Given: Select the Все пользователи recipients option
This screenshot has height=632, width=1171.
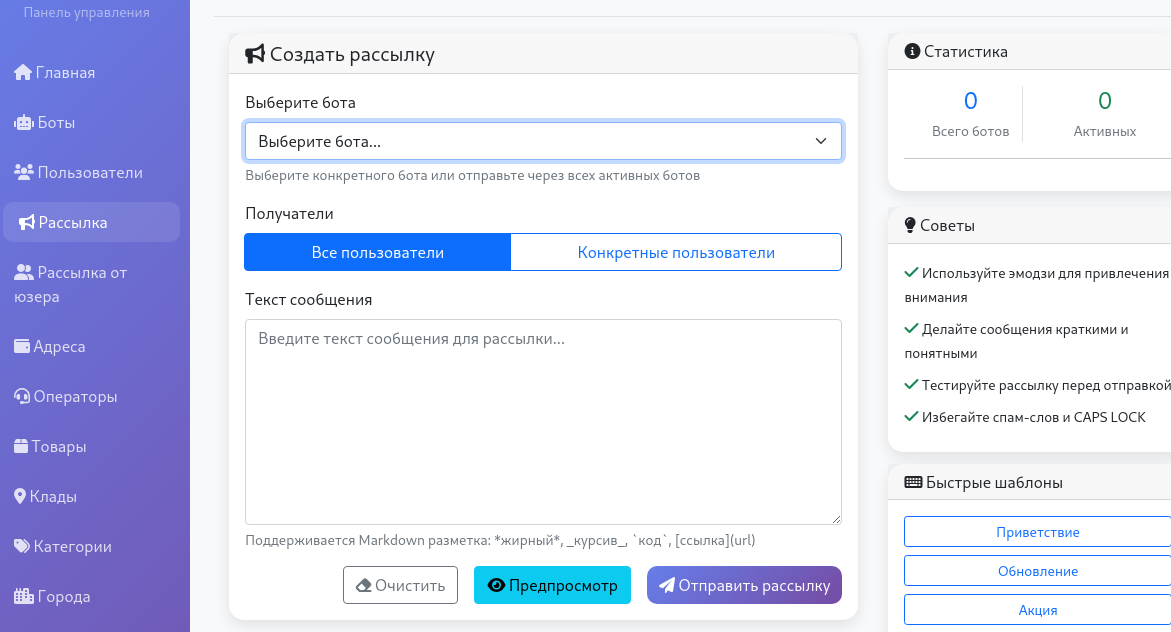Looking at the screenshot, I should pos(377,252).
